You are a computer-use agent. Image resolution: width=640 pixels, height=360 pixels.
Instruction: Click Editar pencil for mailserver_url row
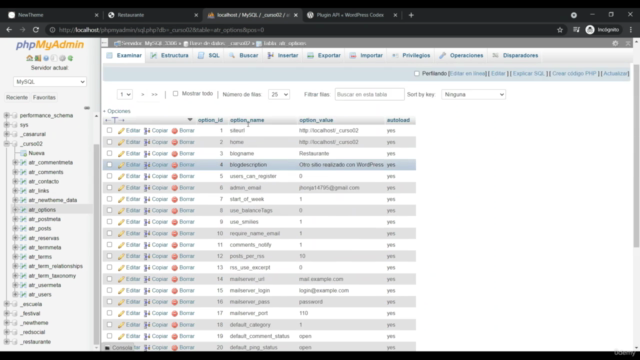pyautogui.click(x=121, y=279)
